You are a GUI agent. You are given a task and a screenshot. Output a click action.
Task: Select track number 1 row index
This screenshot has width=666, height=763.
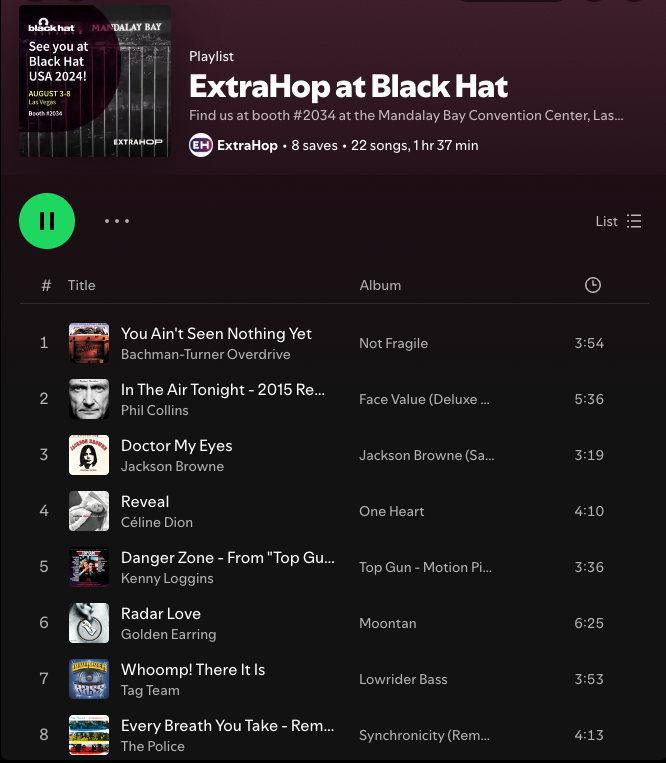coord(44,343)
